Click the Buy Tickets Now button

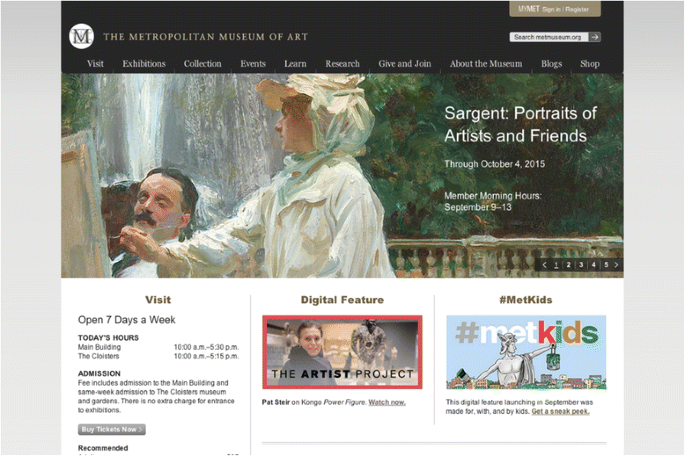(112, 429)
